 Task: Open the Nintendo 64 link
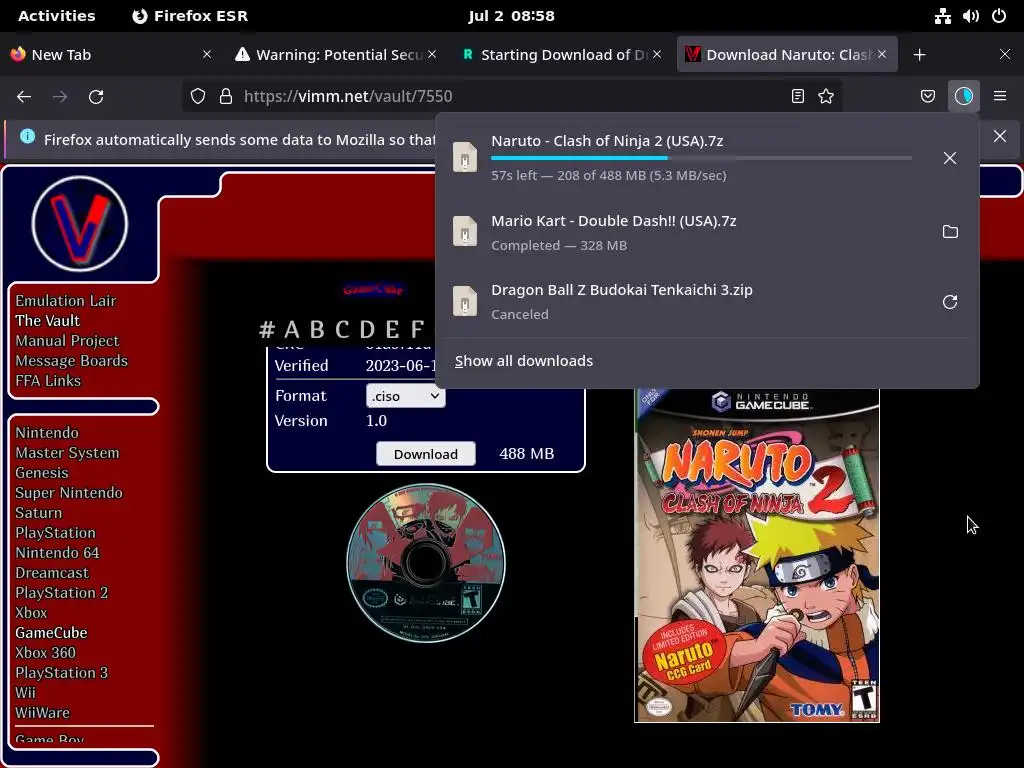click(x=57, y=552)
